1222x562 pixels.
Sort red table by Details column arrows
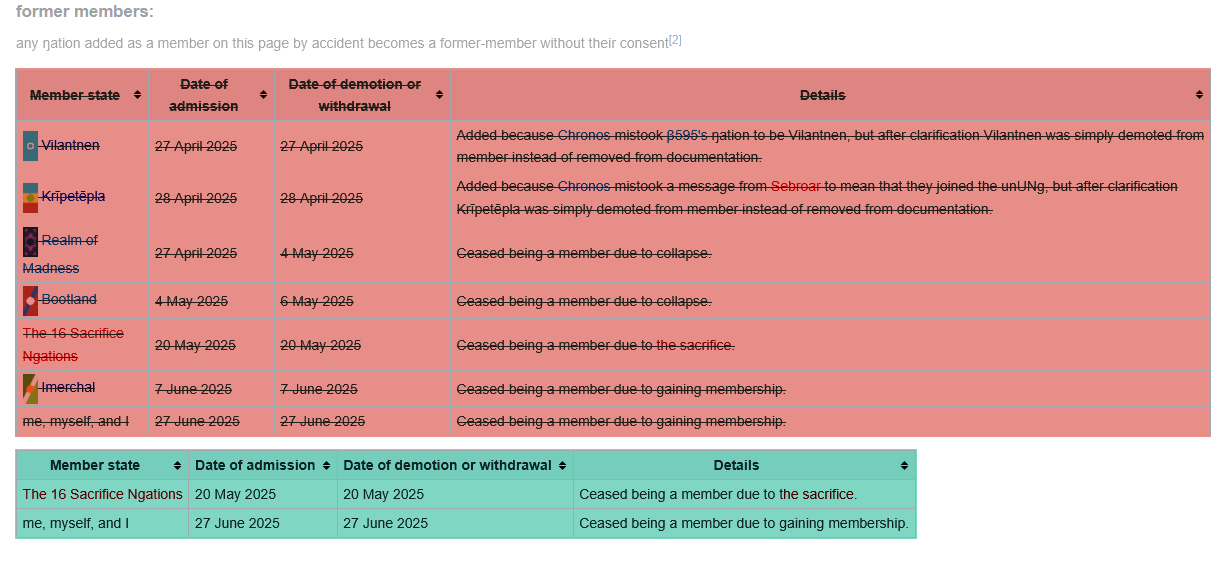1199,95
